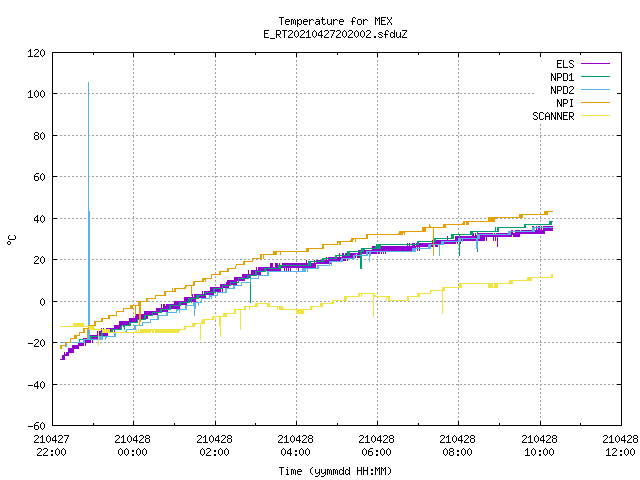The width and height of the screenshot is (640, 480).
Task: Click the y-axis tick label -20
Action: pyautogui.click(x=36, y=343)
